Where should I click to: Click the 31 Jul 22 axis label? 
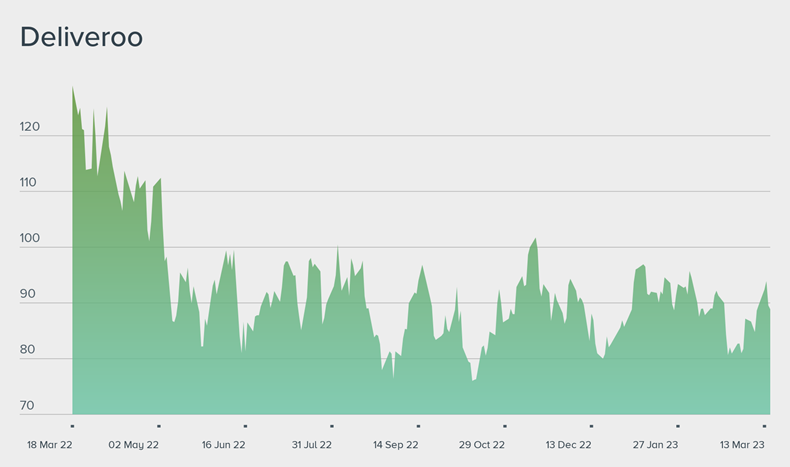coord(311,445)
